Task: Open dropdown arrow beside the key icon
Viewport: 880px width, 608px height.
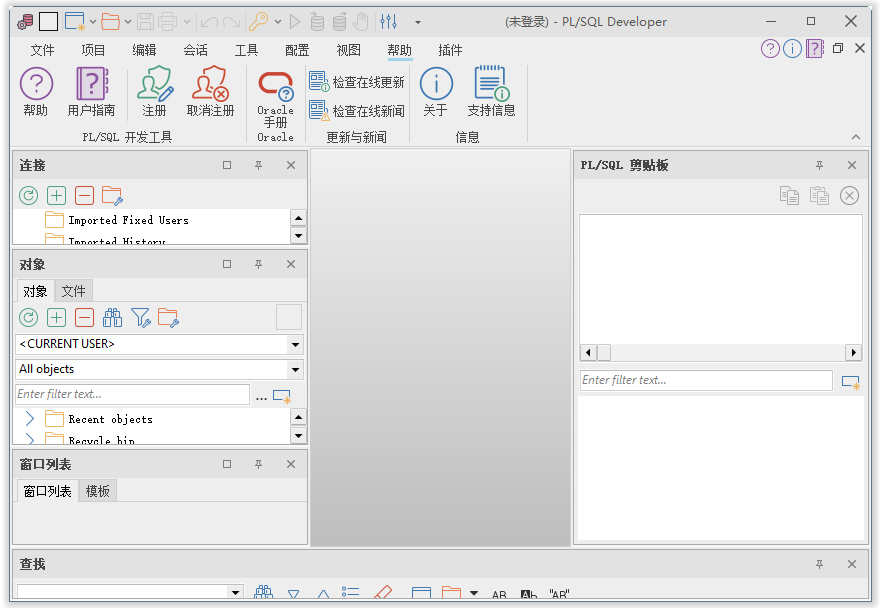Action: (x=278, y=22)
